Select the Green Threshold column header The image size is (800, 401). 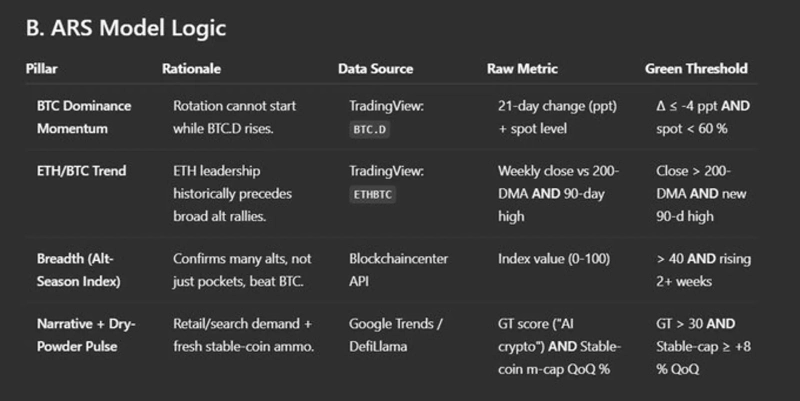(696, 69)
